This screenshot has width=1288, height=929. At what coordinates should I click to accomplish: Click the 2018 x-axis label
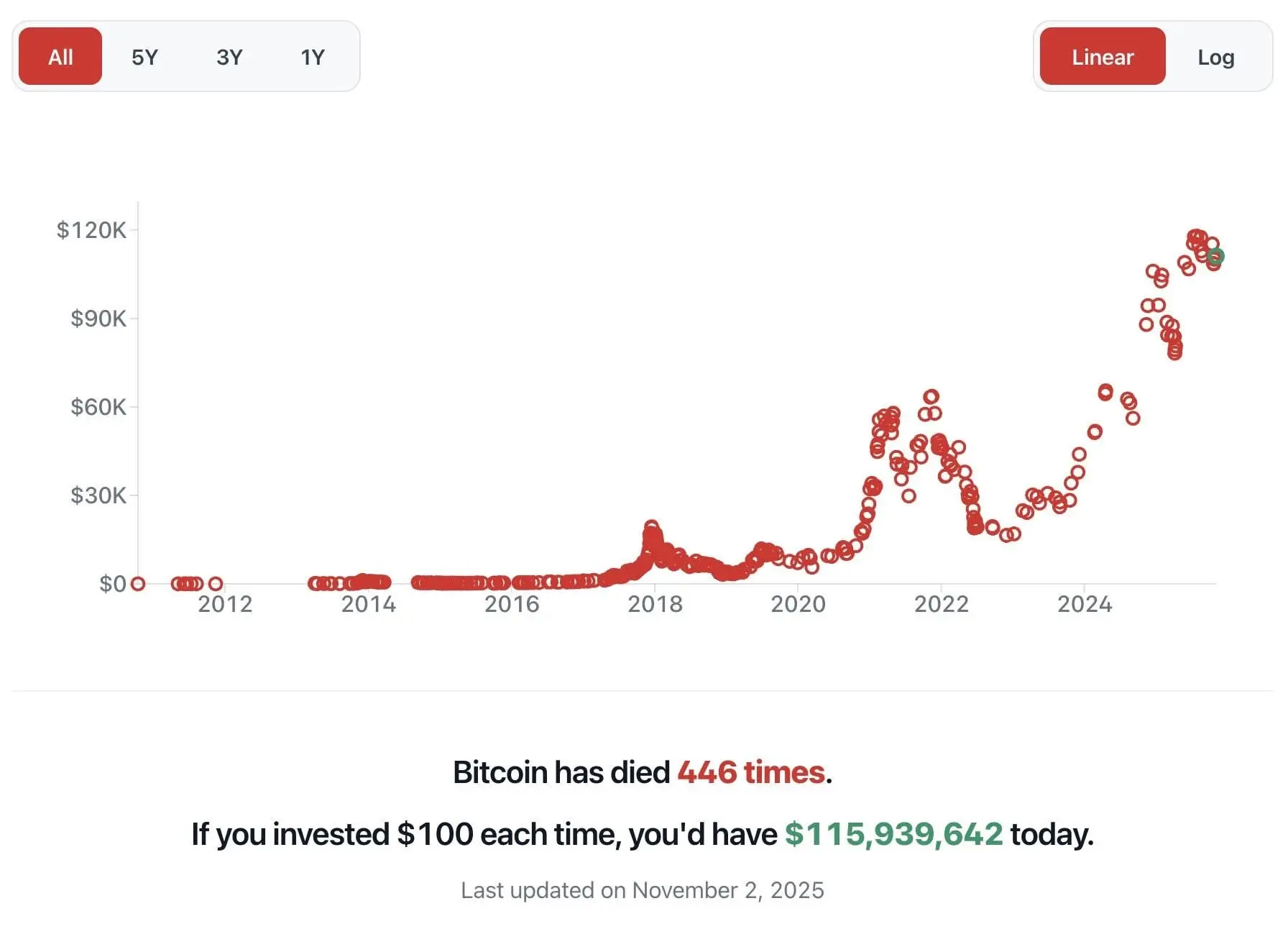pos(655,604)
